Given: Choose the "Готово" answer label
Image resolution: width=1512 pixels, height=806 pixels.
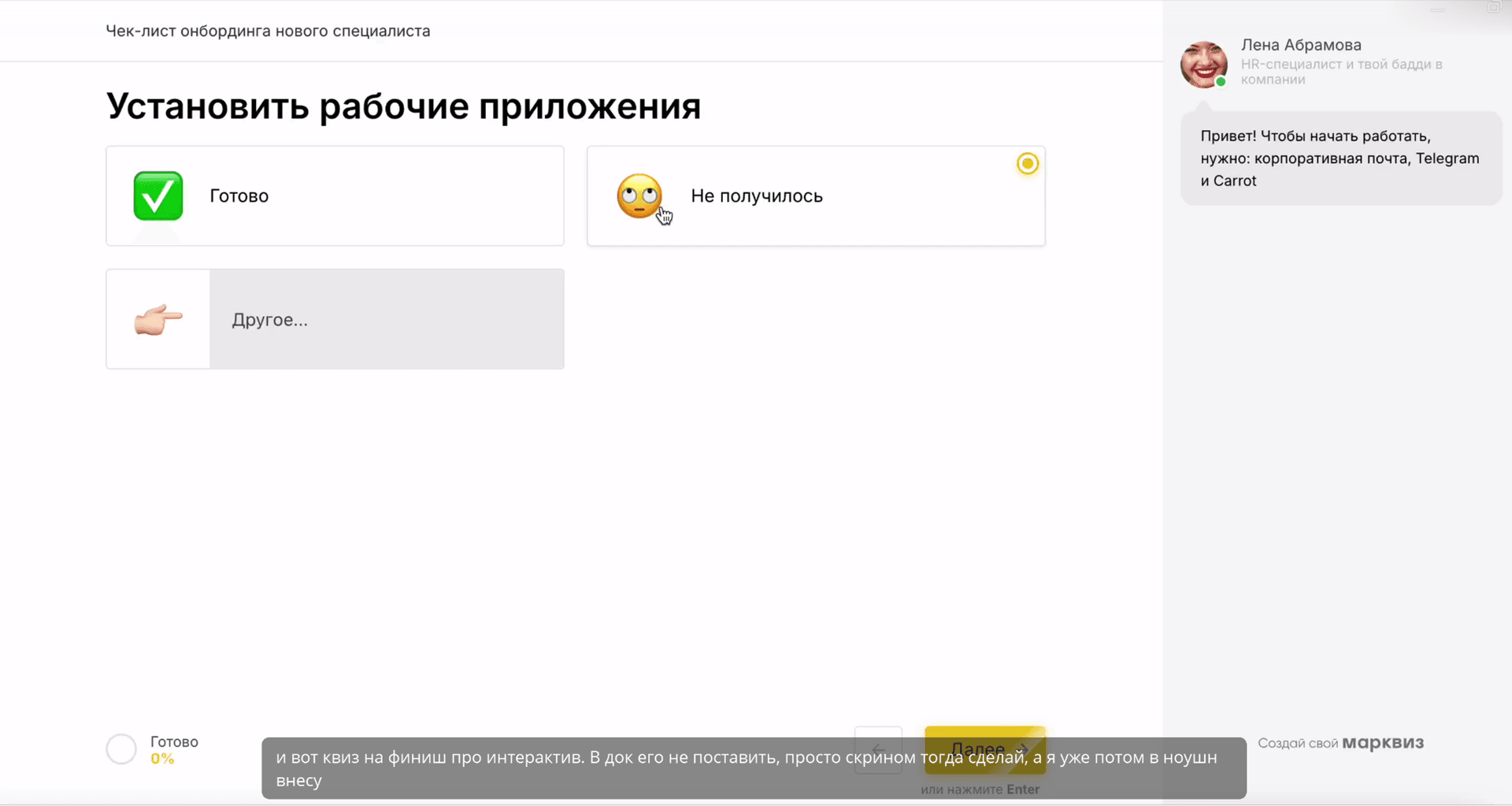Looking at the screenshot, I should pos(239,196).
